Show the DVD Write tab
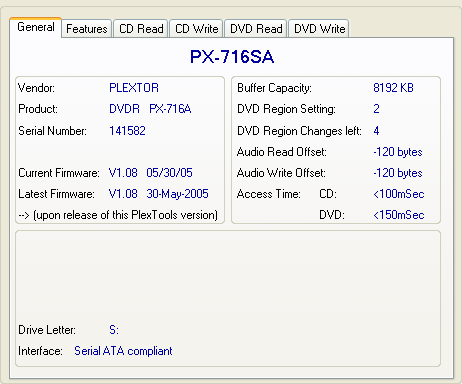This screenshot has width=462, height=384. [x=319, y=29]
